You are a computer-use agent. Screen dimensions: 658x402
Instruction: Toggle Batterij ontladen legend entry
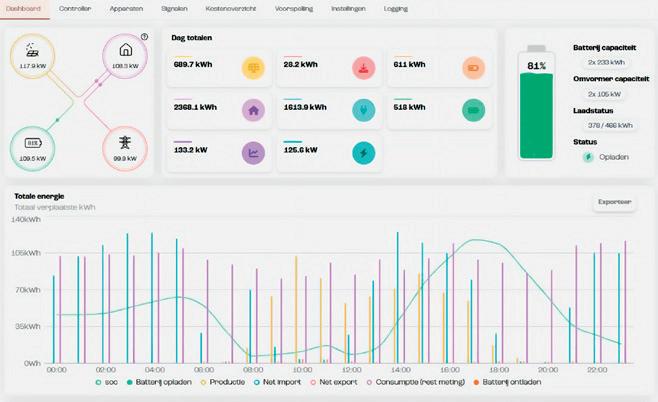point(507,382)
